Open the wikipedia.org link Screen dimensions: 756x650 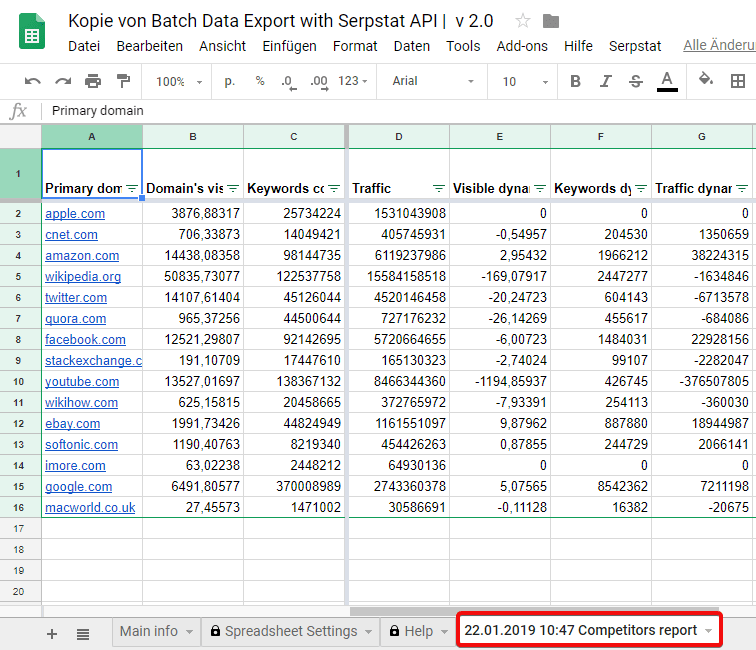(x=83, y=277)
